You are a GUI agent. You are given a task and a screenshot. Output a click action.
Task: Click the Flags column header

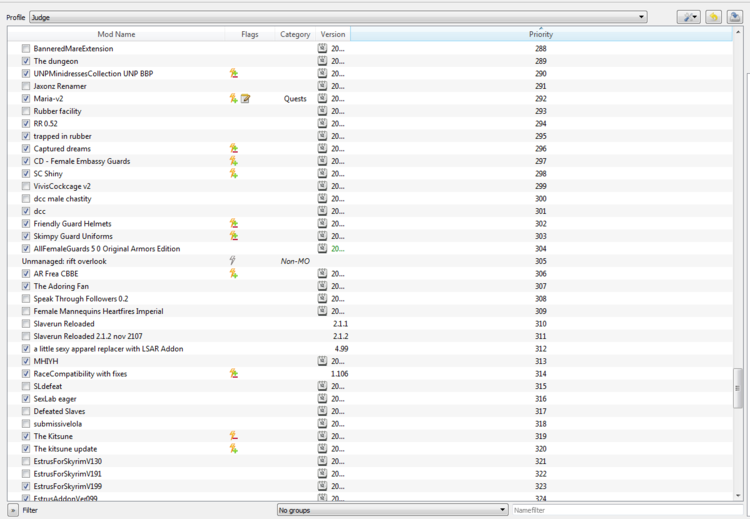[250, 34]
